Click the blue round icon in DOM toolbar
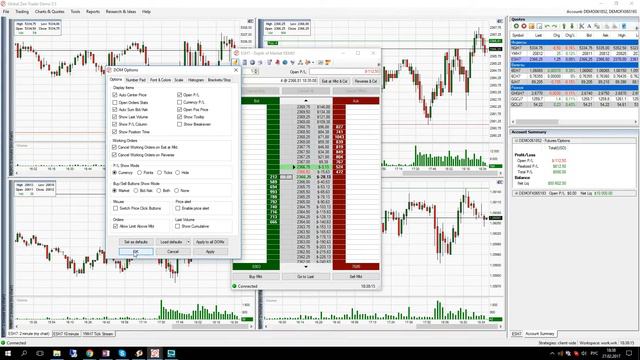 (285, 62)
